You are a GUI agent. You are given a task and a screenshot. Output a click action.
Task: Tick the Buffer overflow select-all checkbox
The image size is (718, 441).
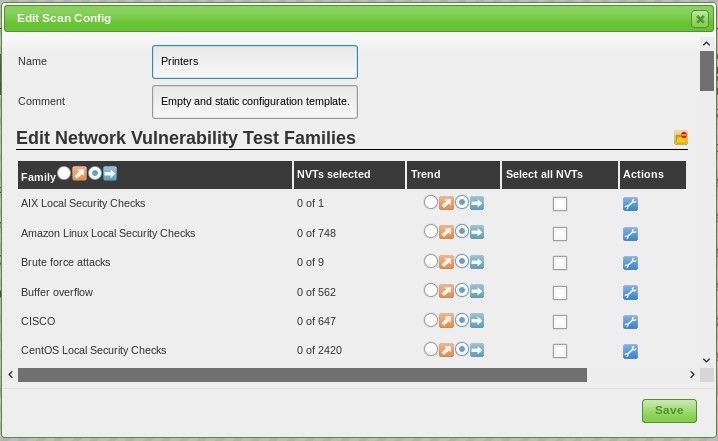click(x=560, y=293)
